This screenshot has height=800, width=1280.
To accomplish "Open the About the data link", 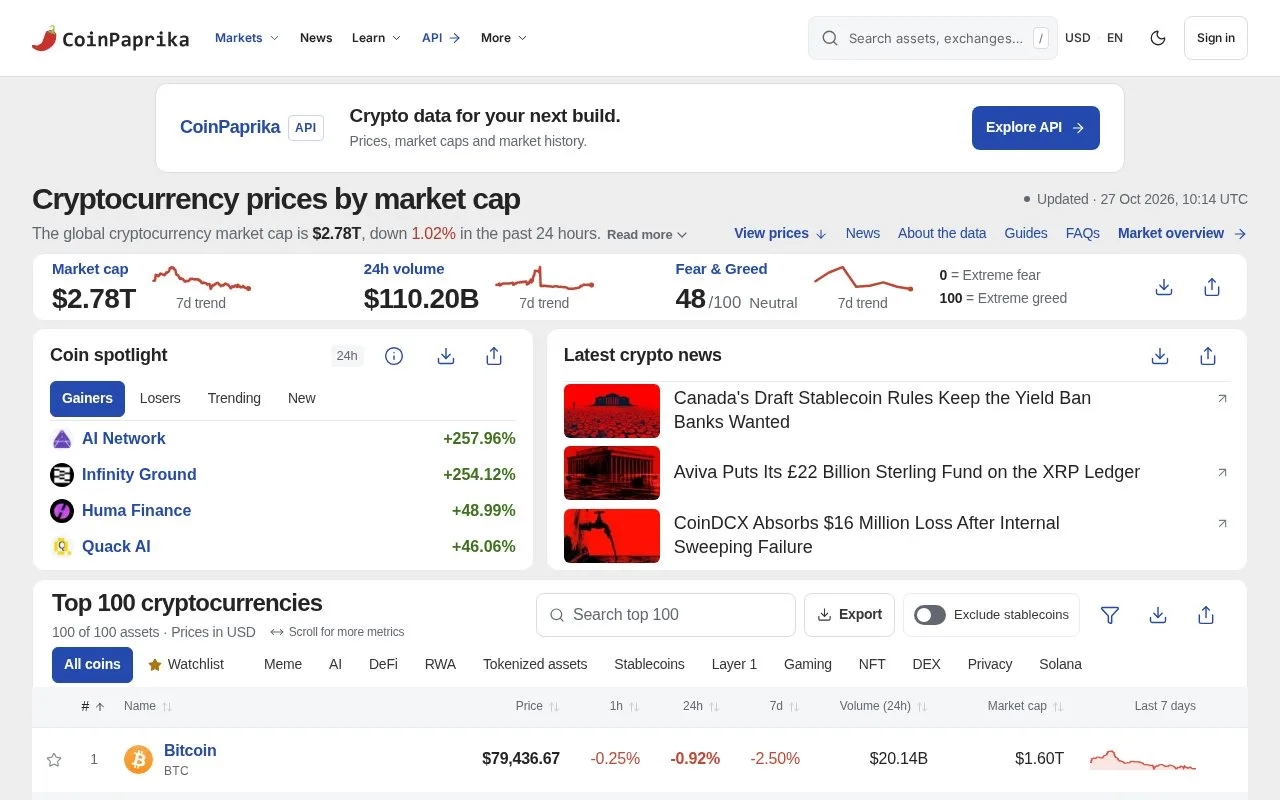I will click(942, 233).
